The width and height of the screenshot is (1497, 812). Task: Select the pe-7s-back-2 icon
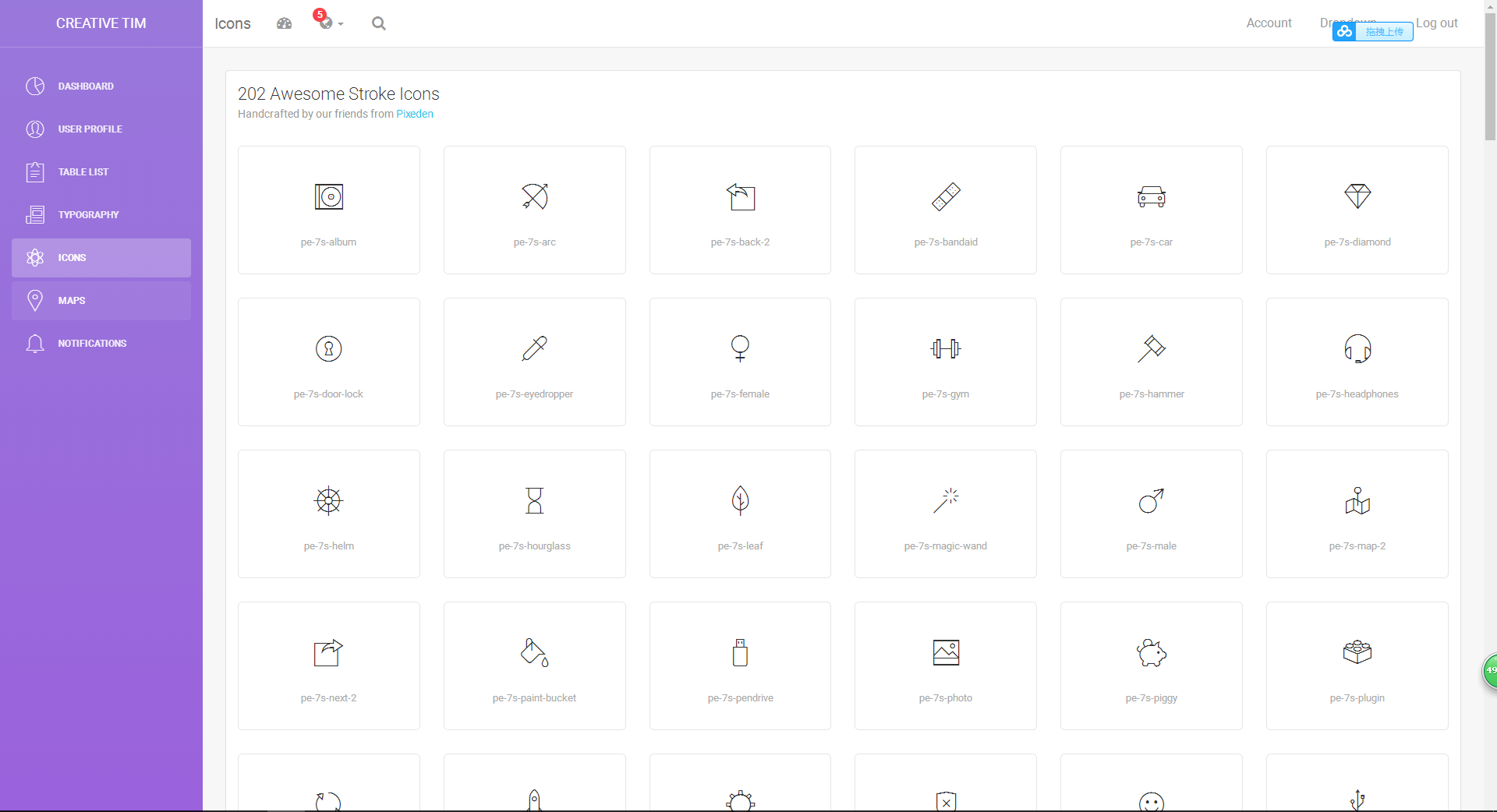click(x=741, y=196)
